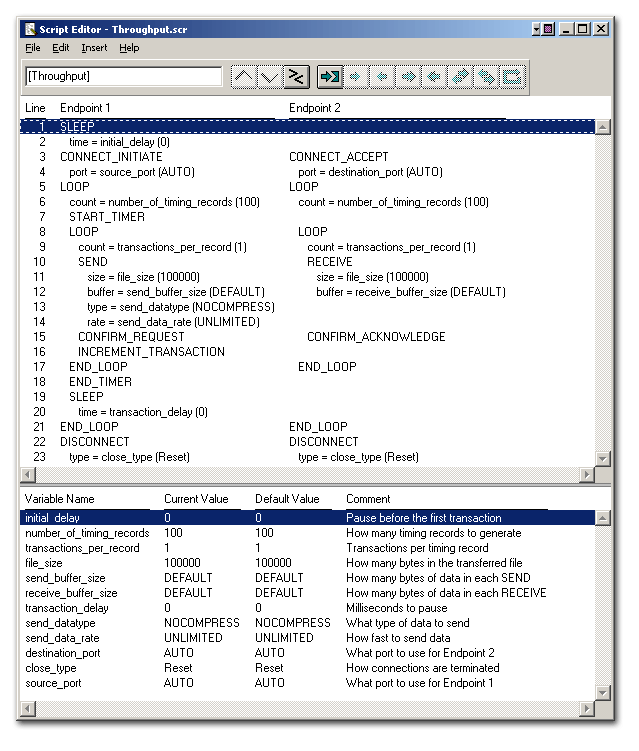Click the script pane scroll down arrow
The image size is (639, 751).
point(603,459)
